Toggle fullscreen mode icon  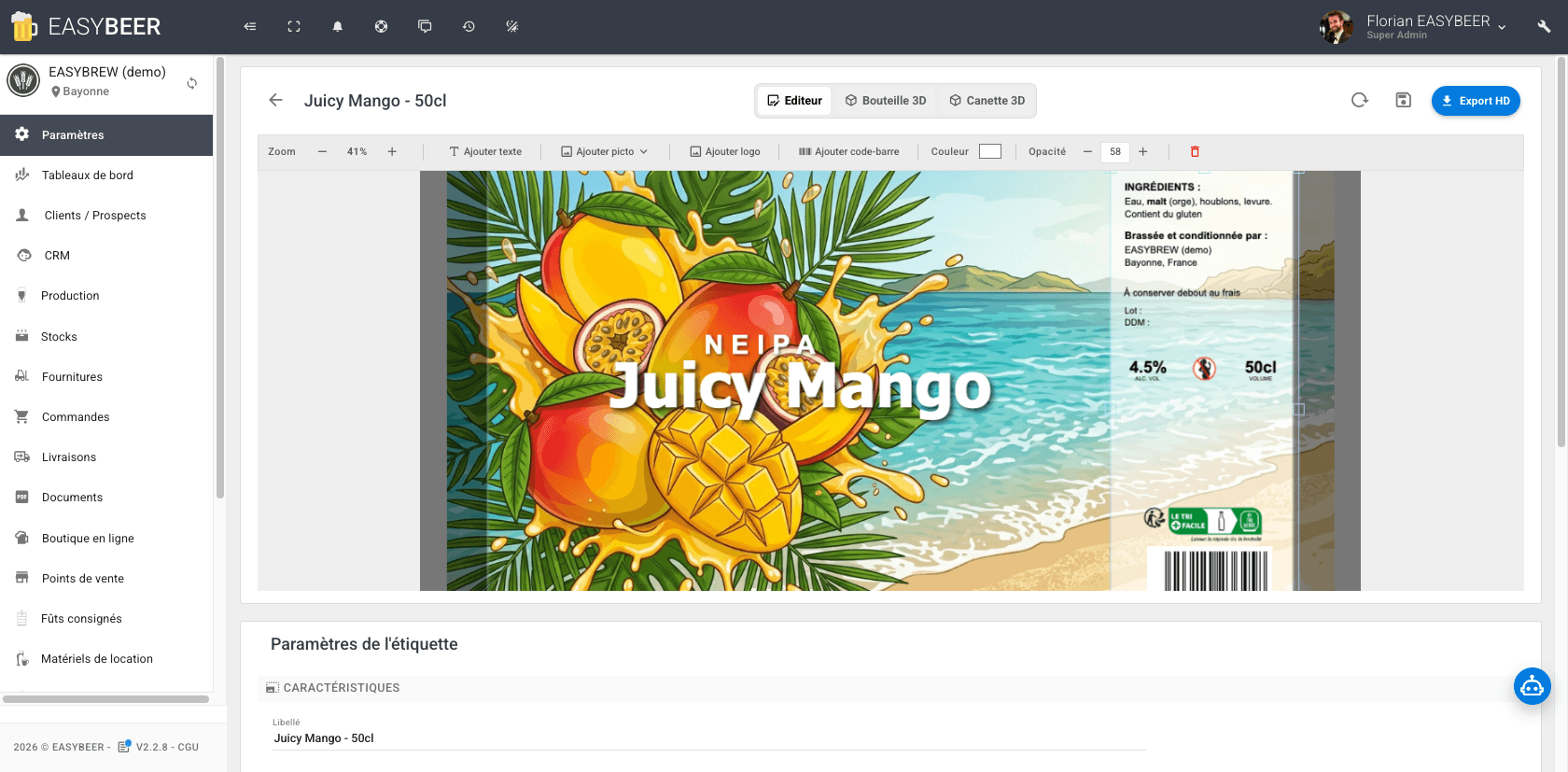coord(294,27)
